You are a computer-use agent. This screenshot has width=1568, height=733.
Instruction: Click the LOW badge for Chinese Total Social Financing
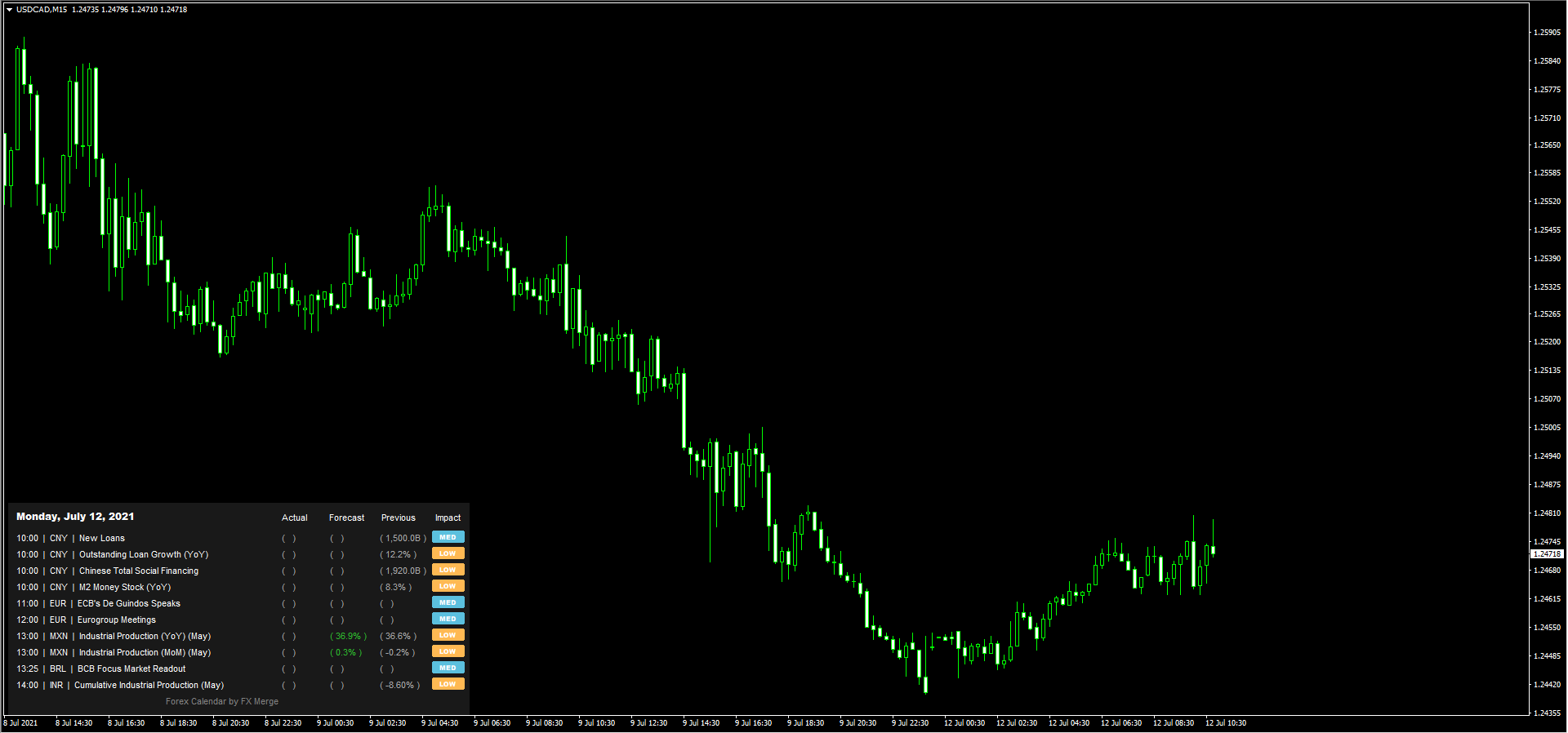448,570
